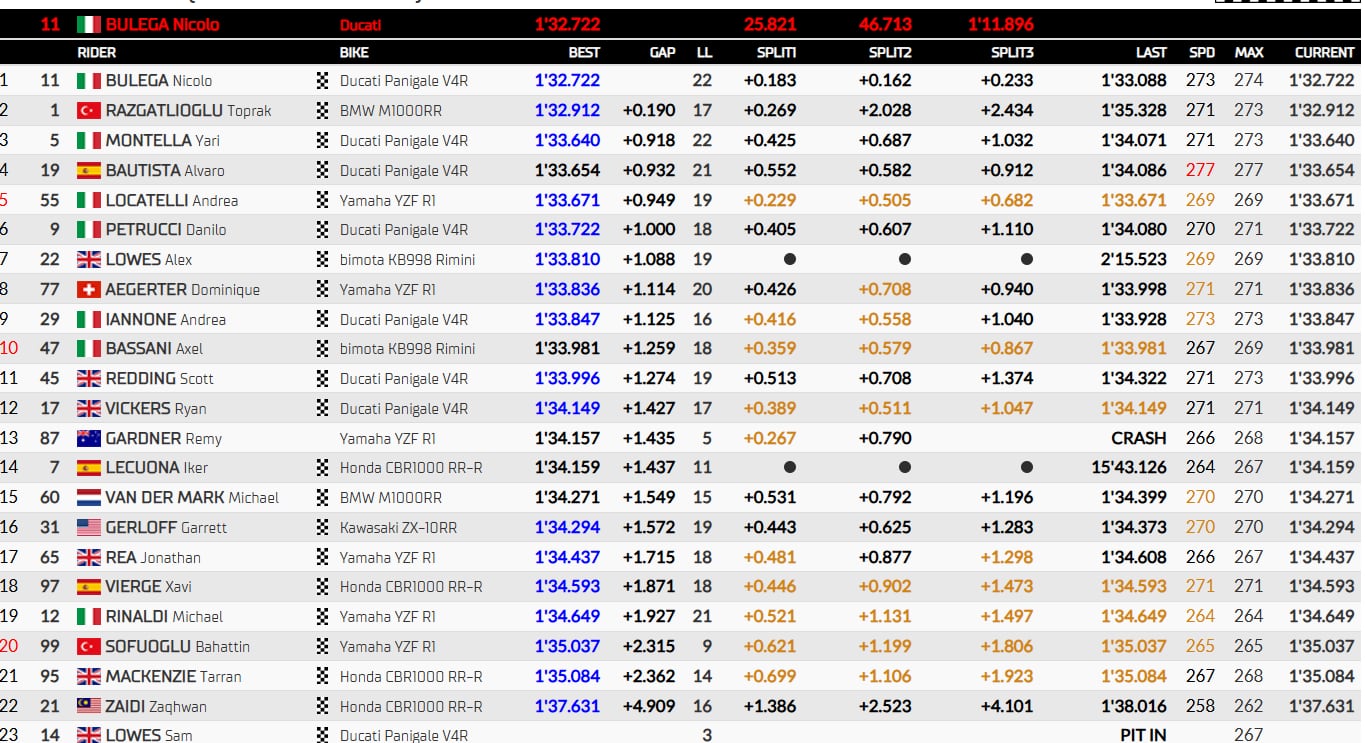
Task: Click the last lap time 15'43.126
Action: click(1129, 468)
